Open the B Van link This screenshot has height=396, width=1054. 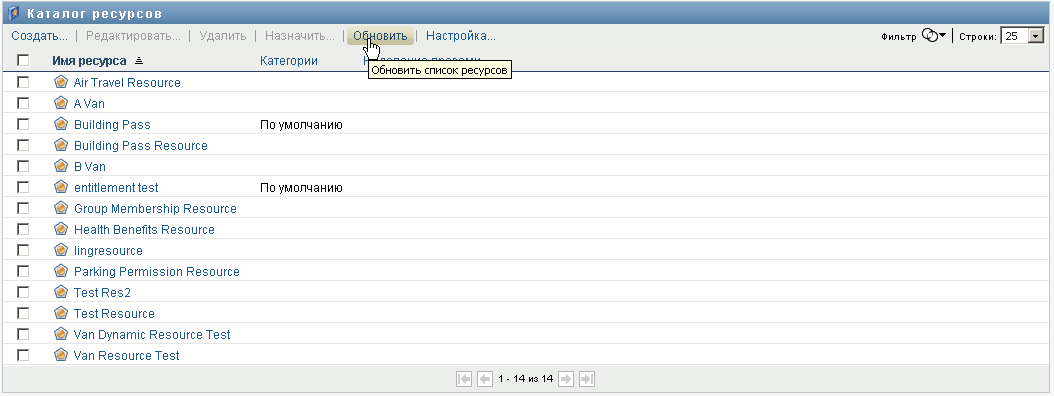[89, 166]
